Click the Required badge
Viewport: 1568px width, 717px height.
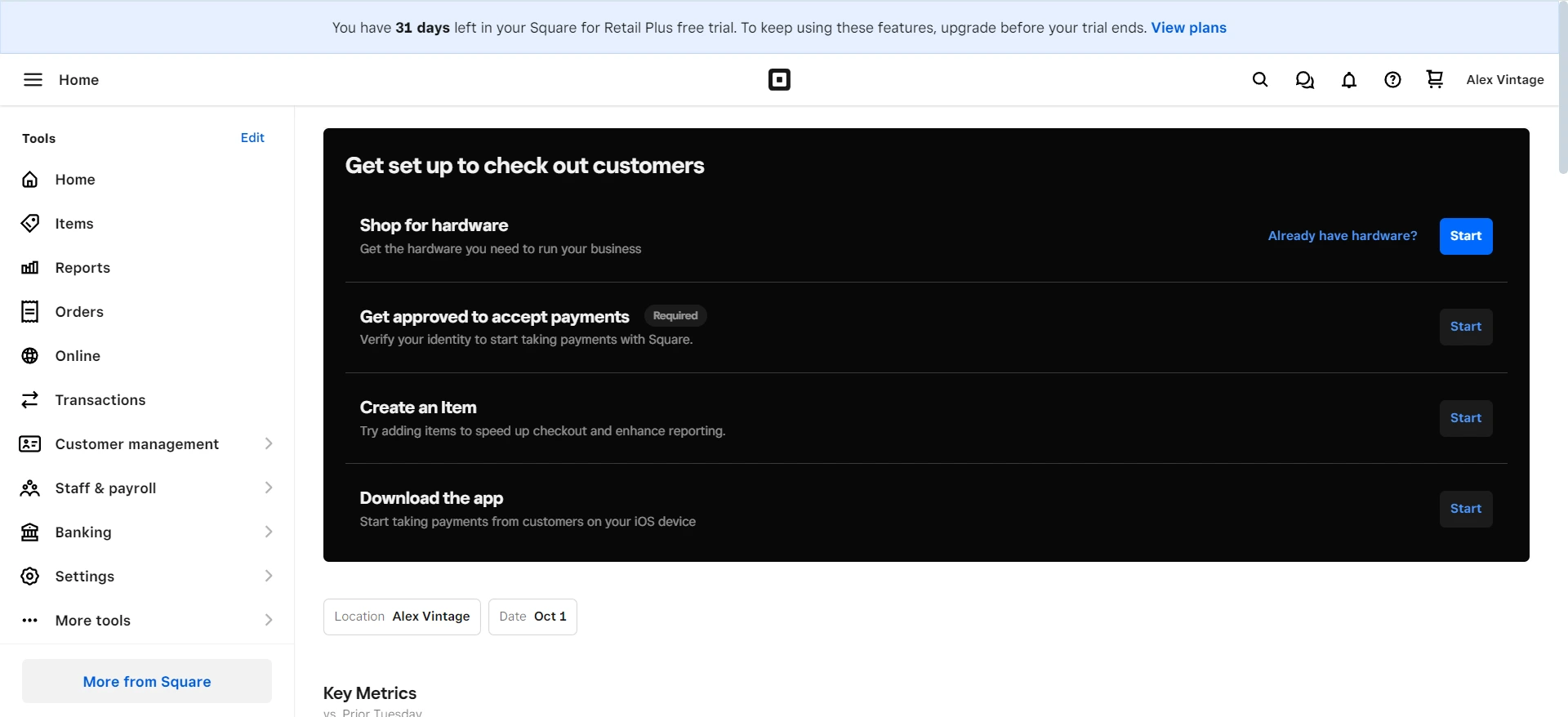675,316
